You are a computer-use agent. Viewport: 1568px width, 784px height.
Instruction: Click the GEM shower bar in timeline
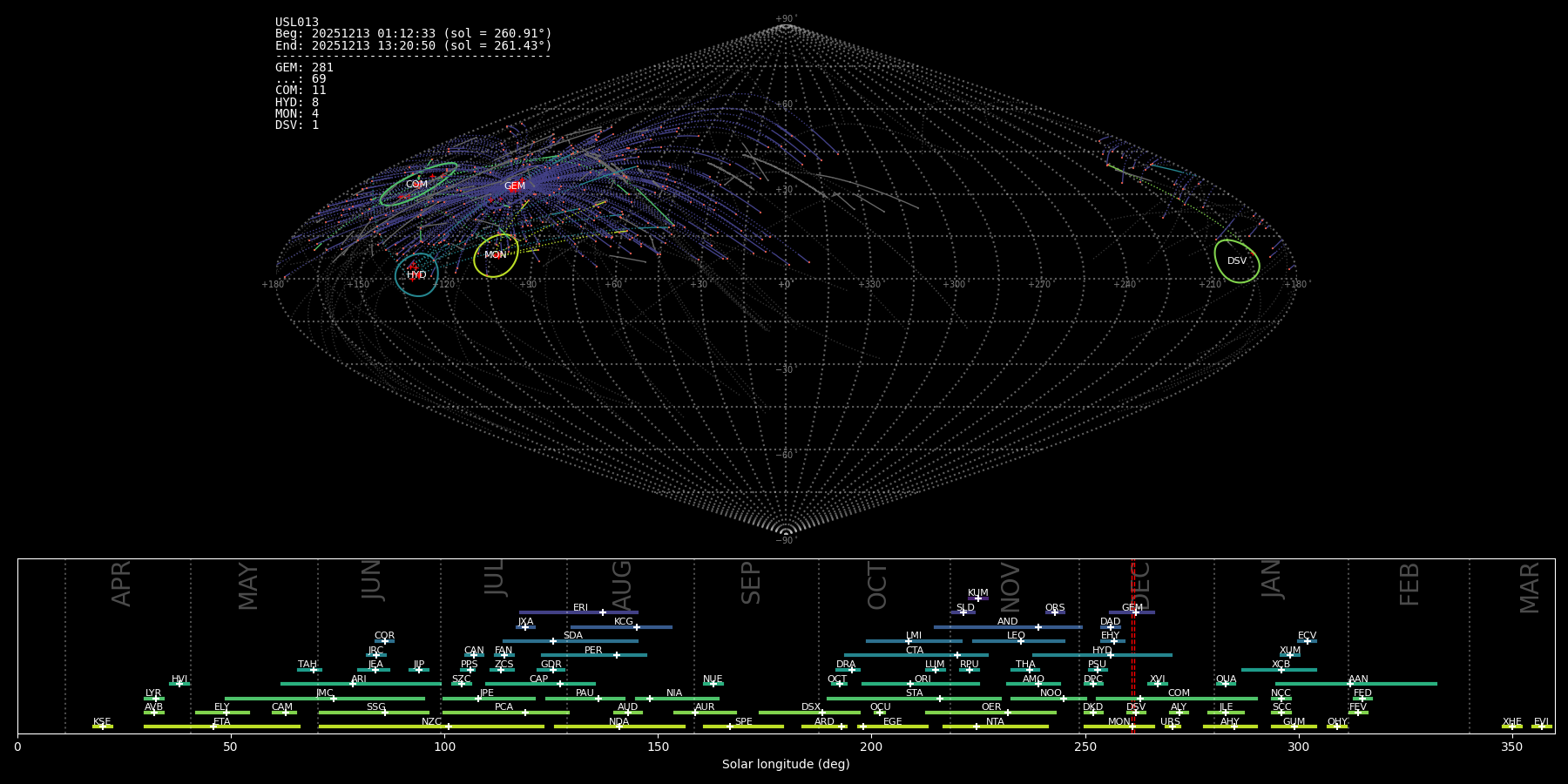1132,612
